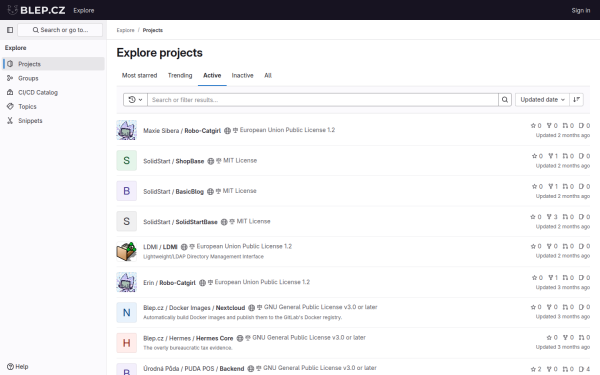The width and height of the screenshot is (600, 375).
Task: Expand the recent searches history dropdown
Action: pyautogui.click(x=135, y=99)
